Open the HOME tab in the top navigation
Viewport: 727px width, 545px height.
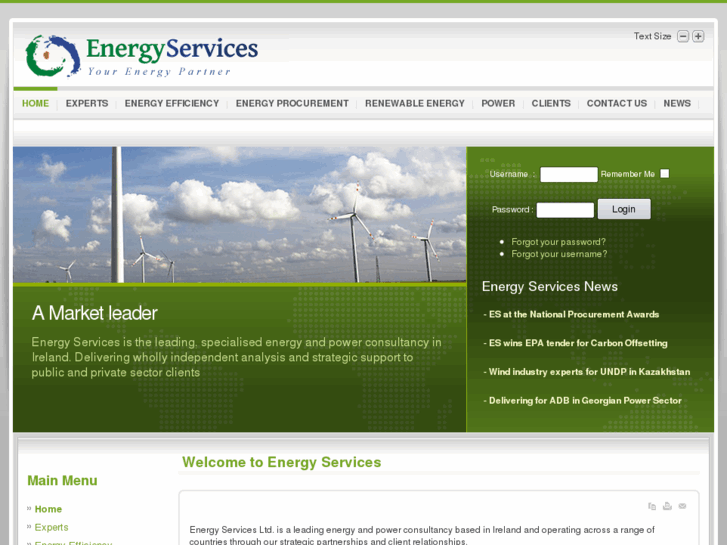35,103
